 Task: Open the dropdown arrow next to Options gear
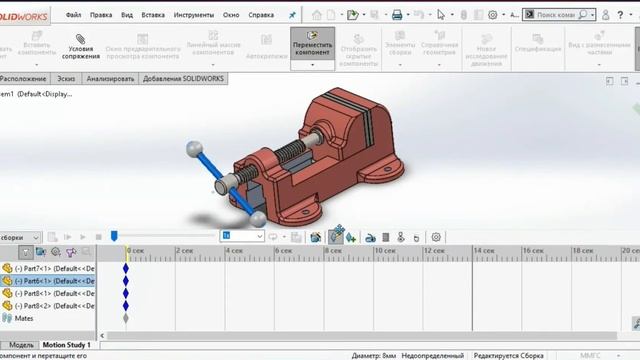pyautogui.click(x=503, y=15)
